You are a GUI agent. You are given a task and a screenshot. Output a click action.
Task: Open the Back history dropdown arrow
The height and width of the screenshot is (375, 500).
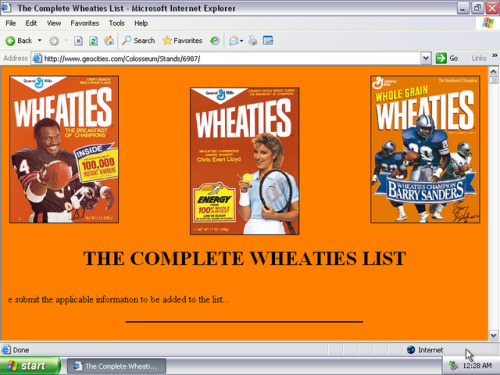pyautogui.click(x=40, y=41)
